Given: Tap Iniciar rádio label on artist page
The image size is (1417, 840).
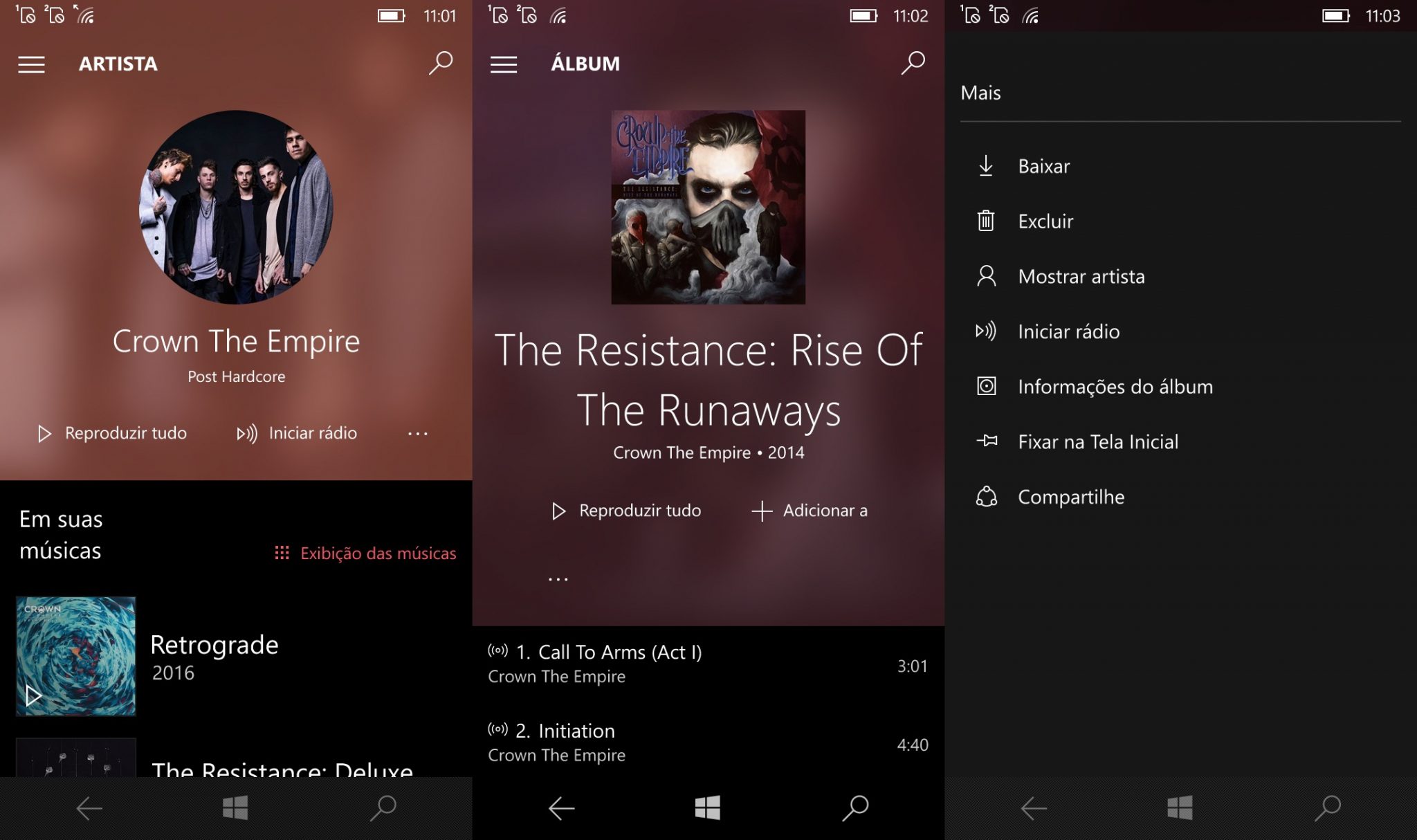Looking at the screenshot, I should pos(313,433).
